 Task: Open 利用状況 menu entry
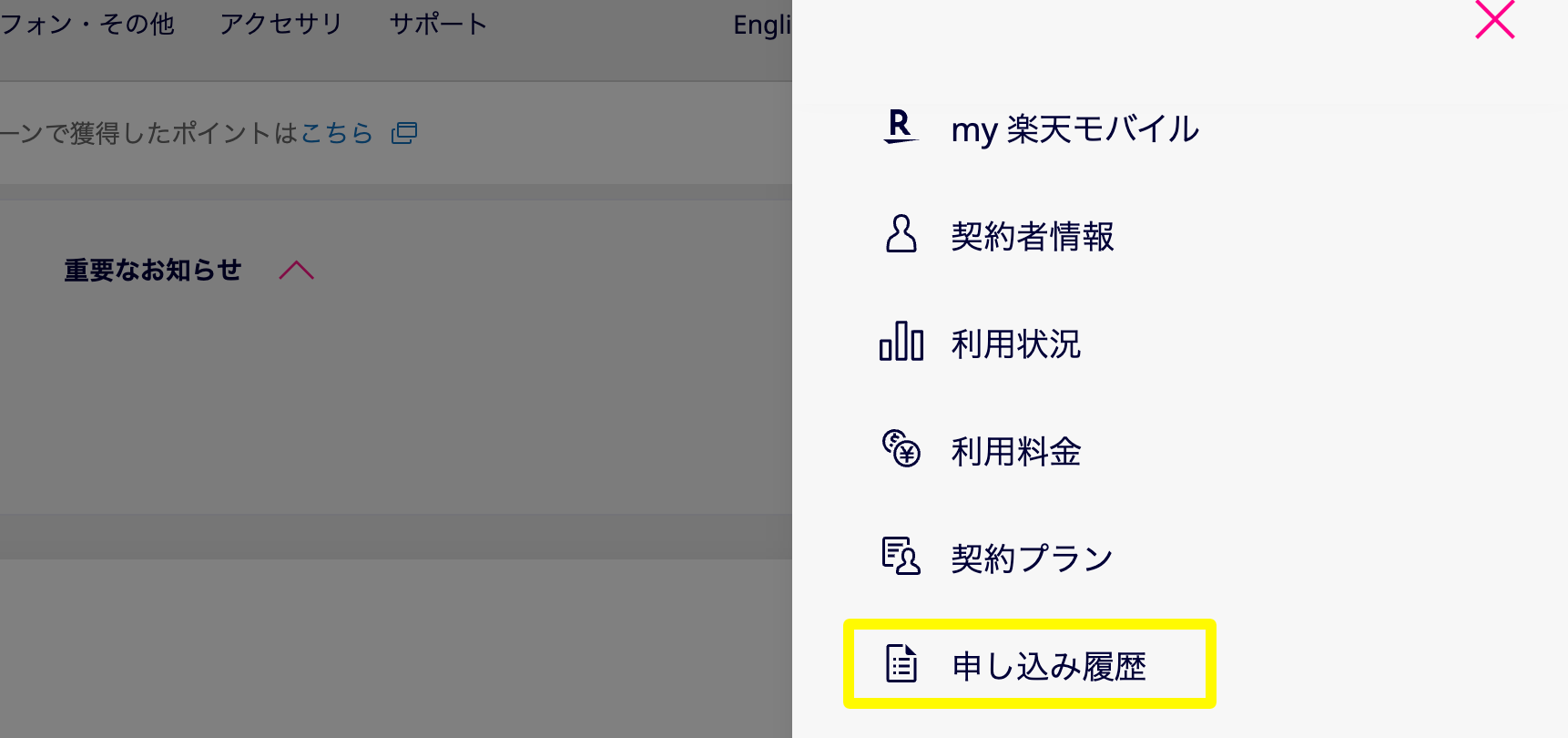pos(1016,343)
